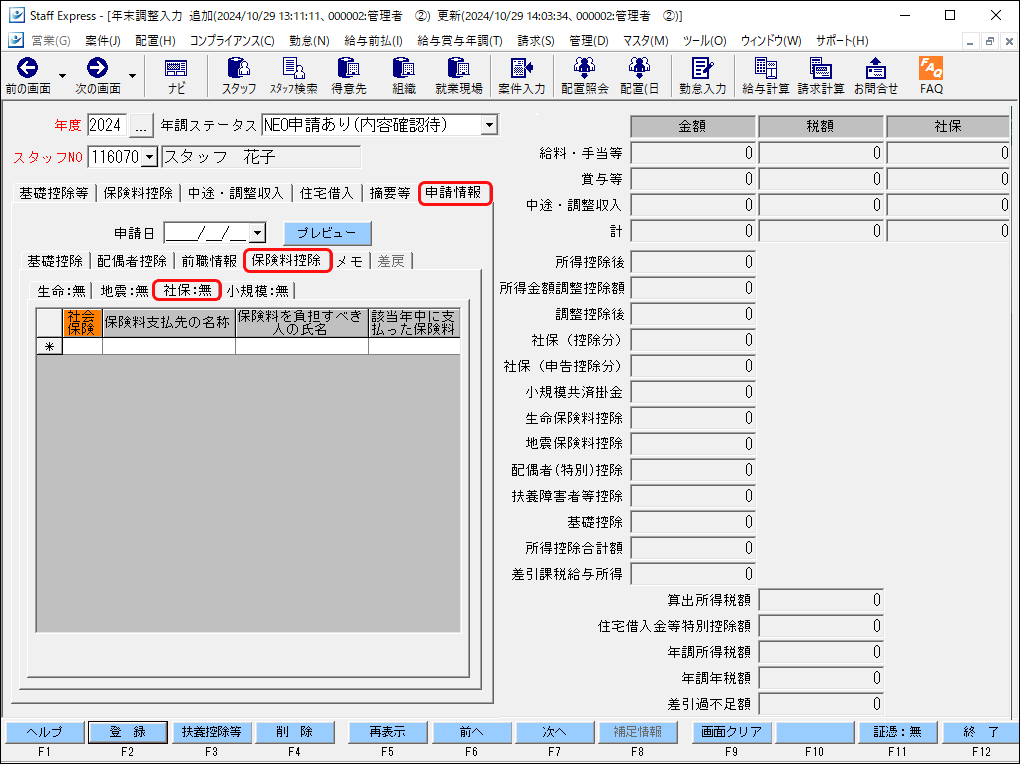Open the 給与賞与年調(T) menu
The height and width of the screenshot is (764, 1024).
tap(460, 40)
